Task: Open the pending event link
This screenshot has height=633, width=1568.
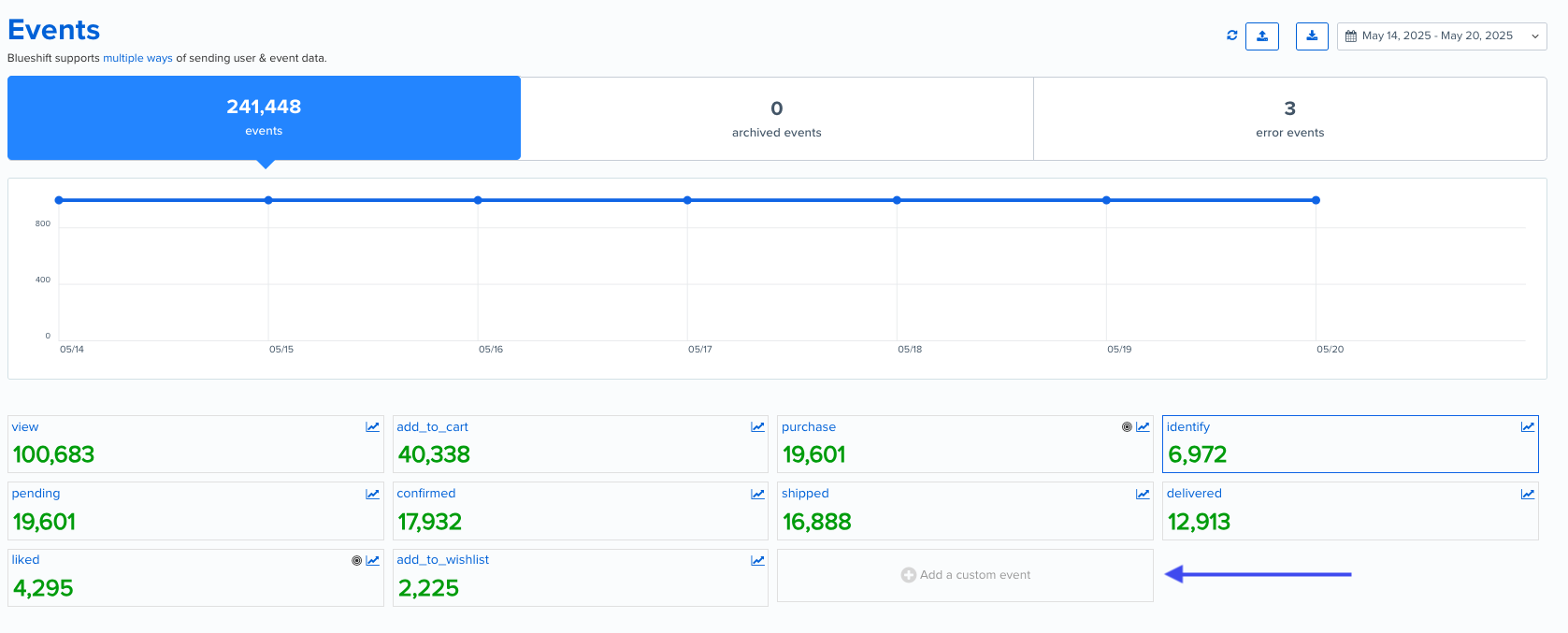Action: [36, 494]
